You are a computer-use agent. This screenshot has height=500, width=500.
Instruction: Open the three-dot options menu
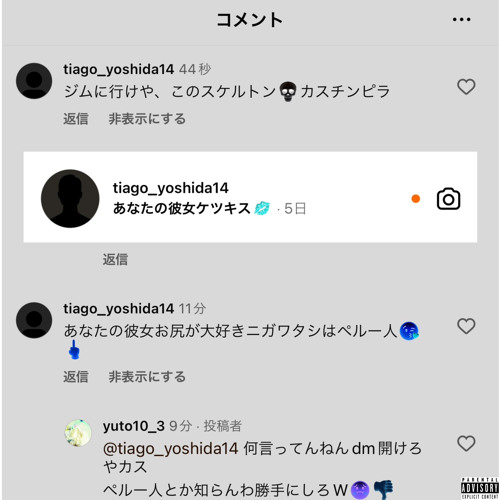[461, 19]
